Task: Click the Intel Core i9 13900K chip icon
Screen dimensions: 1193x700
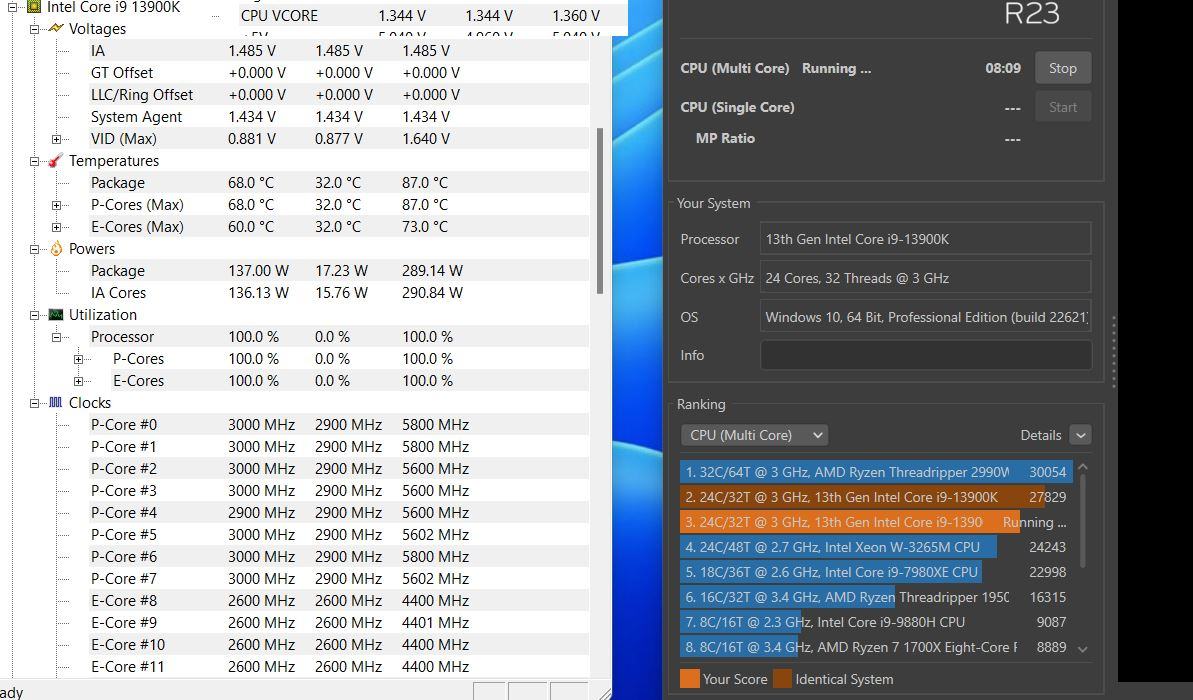Action: pyautogui.click(x=33, y=7)
